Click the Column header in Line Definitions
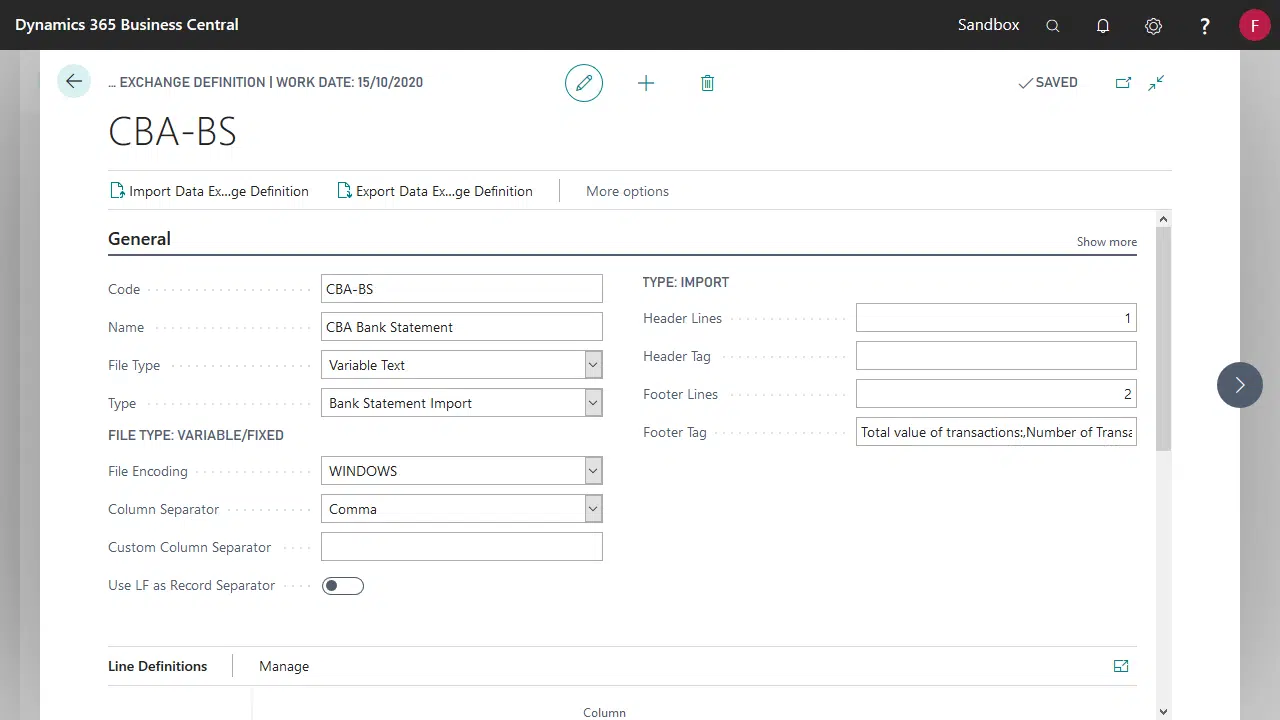This screenshot has width=1280, height=720. pyautogui.click(x=604, y=712)
